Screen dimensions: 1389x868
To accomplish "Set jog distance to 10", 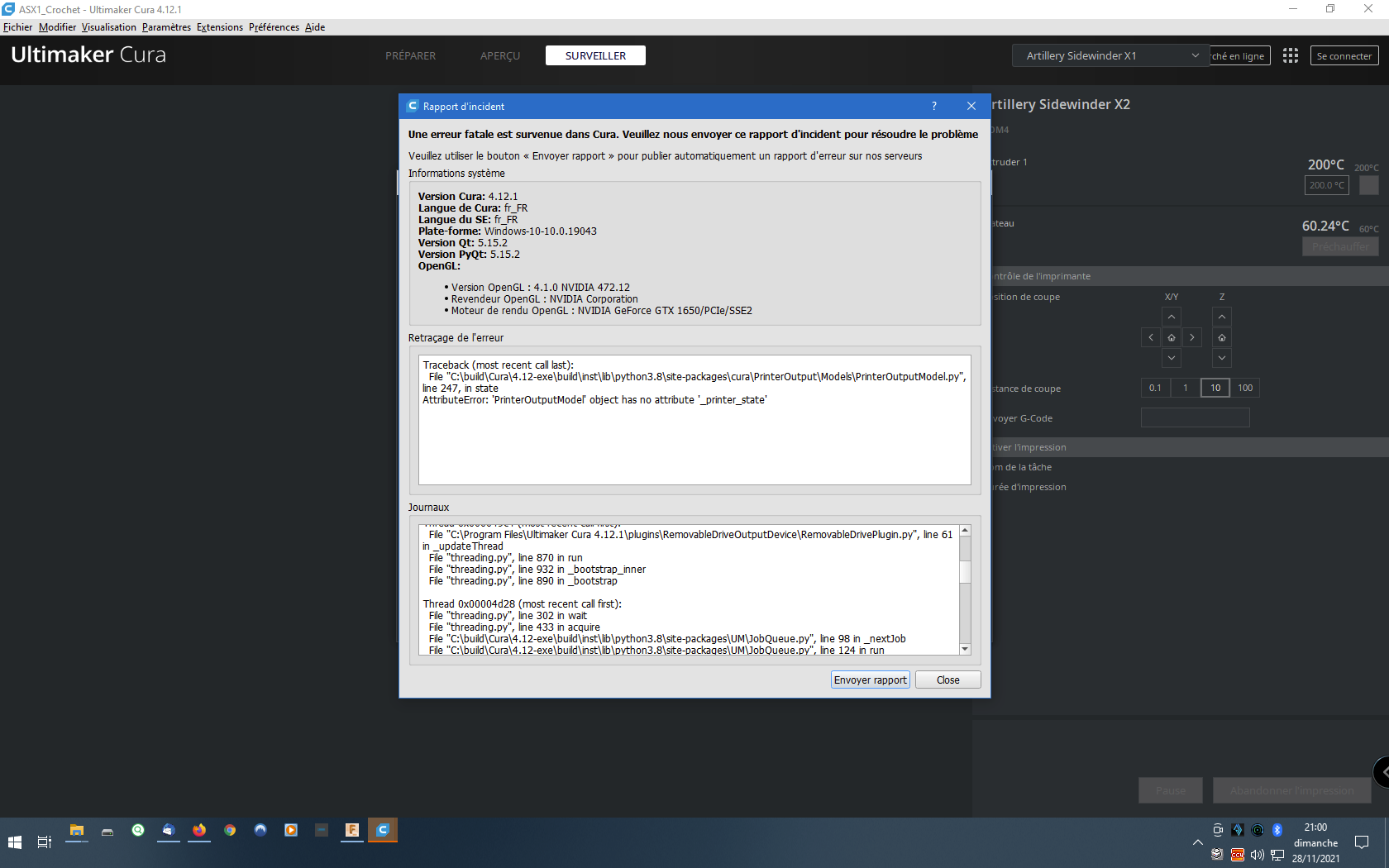I will pos(1215,388).
